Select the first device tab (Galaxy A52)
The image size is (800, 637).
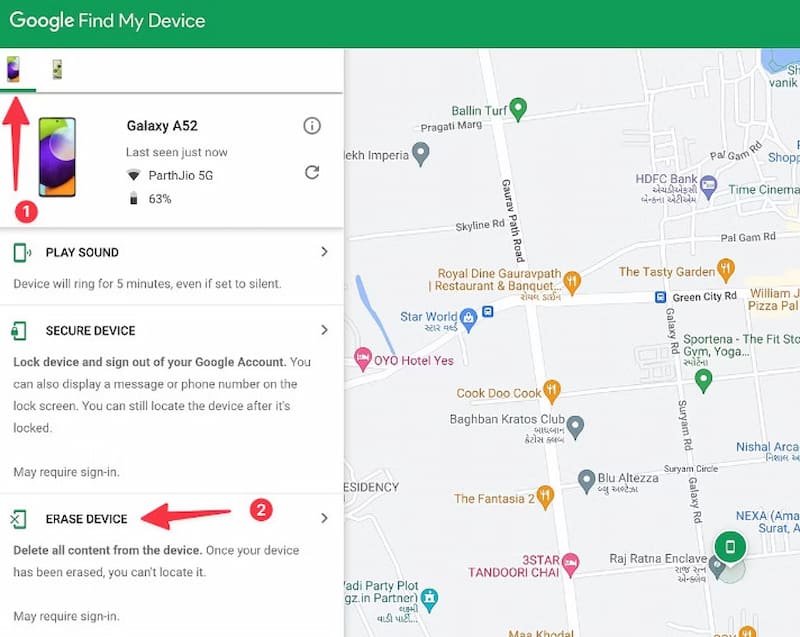[x=13, y=69]
